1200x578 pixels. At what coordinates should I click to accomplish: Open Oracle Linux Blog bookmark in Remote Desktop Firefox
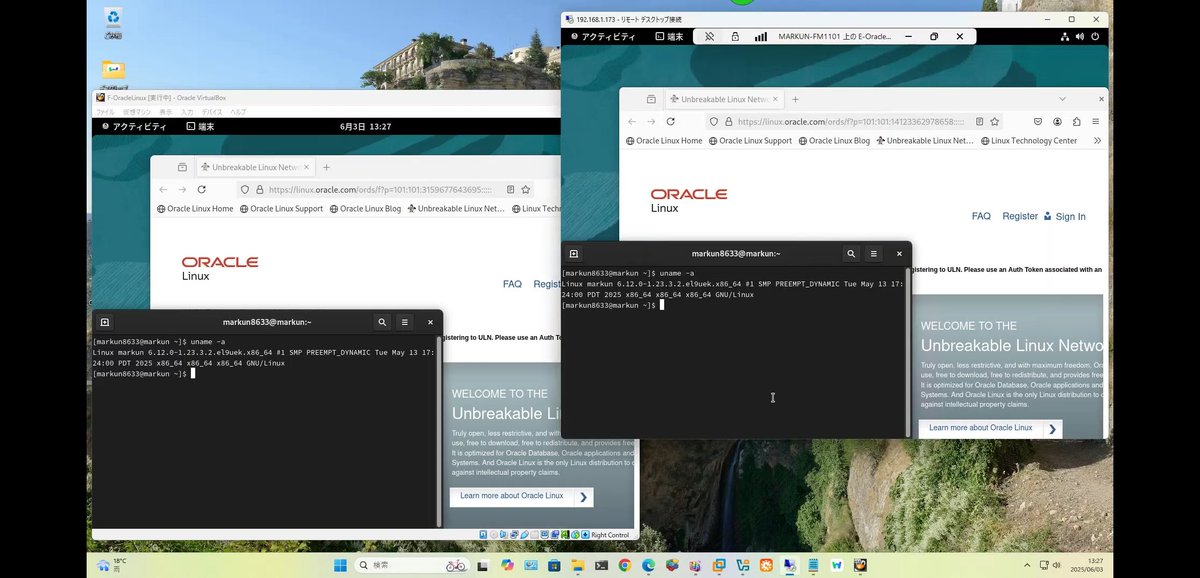(834, 141)
